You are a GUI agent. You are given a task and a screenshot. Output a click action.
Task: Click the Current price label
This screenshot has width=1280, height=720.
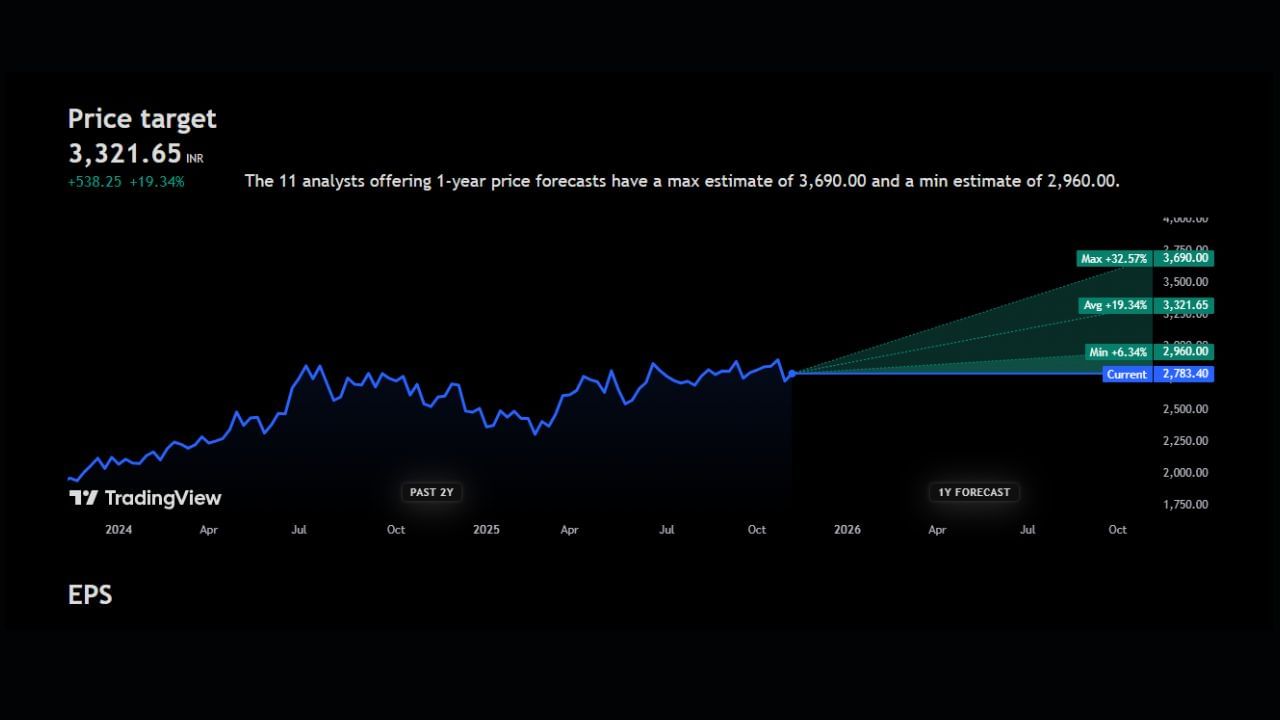point(1126,375)
